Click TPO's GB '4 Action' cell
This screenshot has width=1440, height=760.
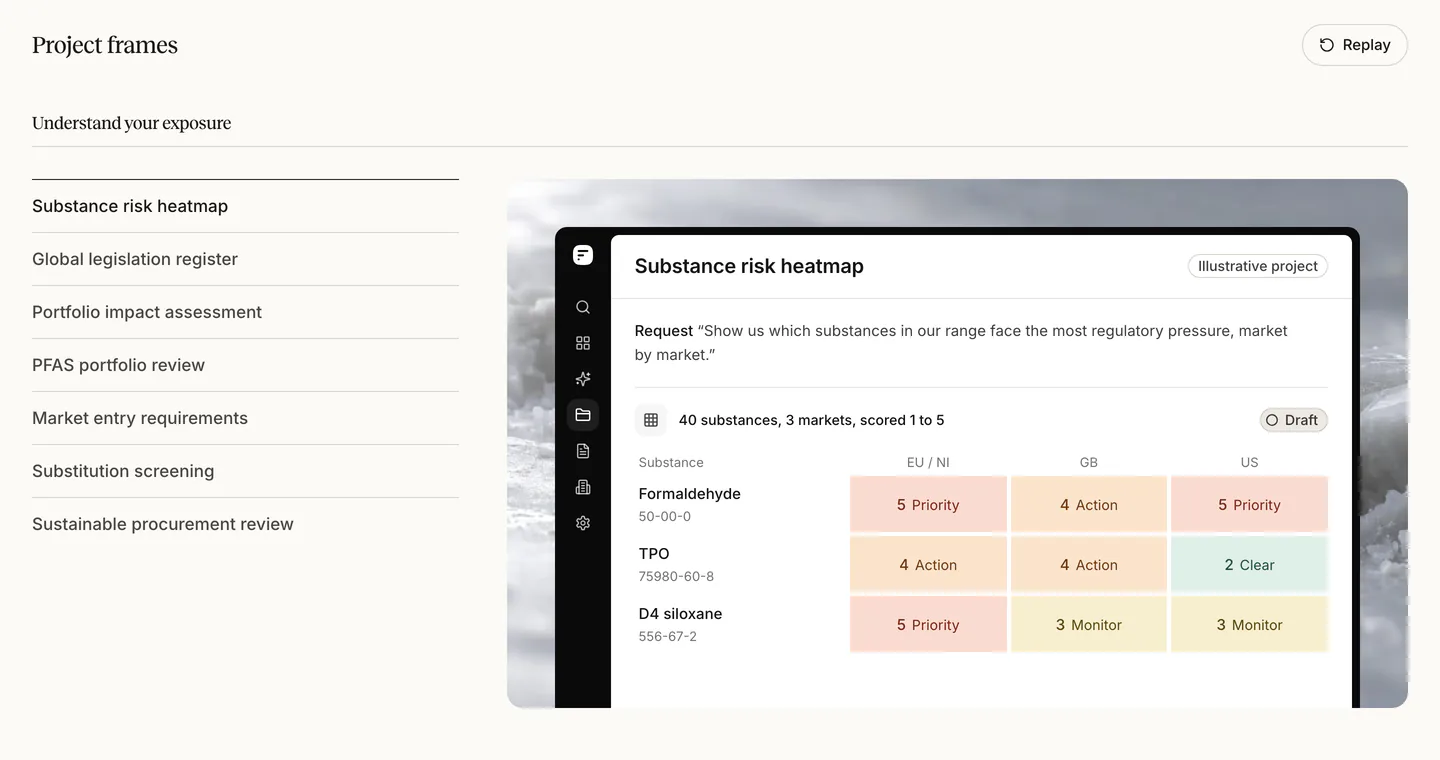tap(1089, 564)
